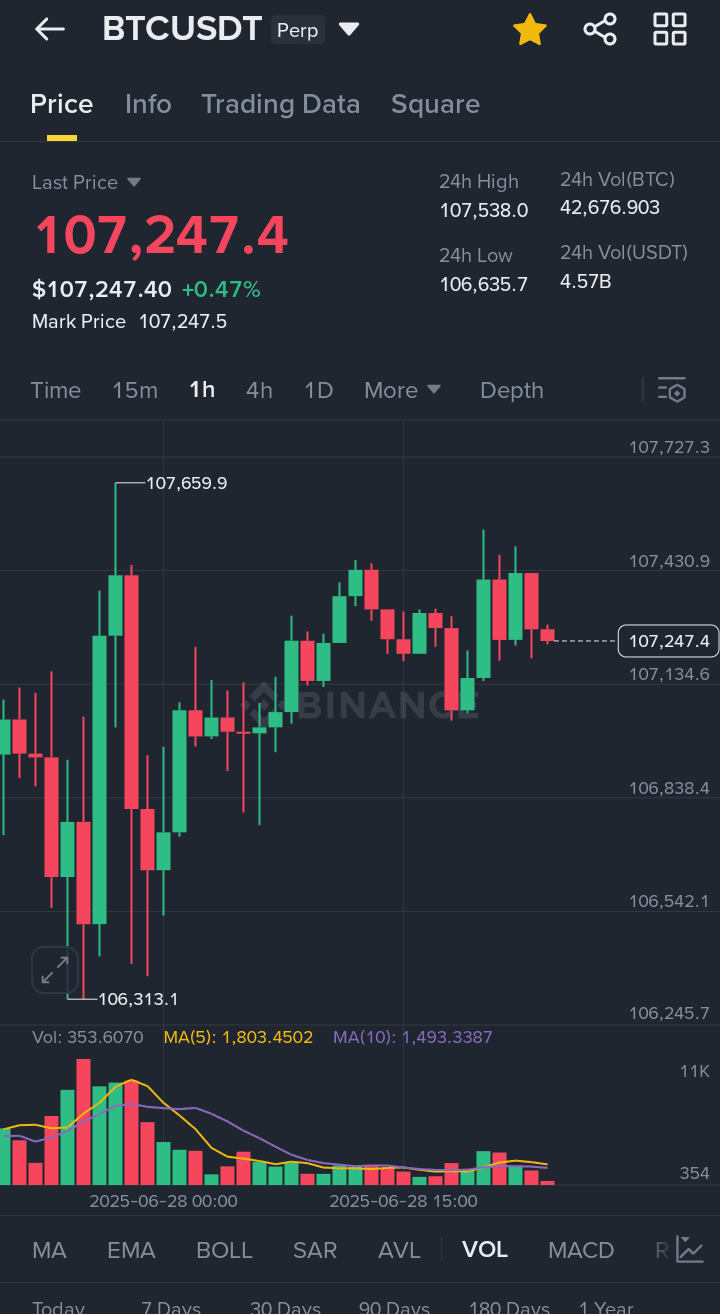Toggle the favorite star icon
The height and width of the screenshot is (1314, 720).
(529, 30)
